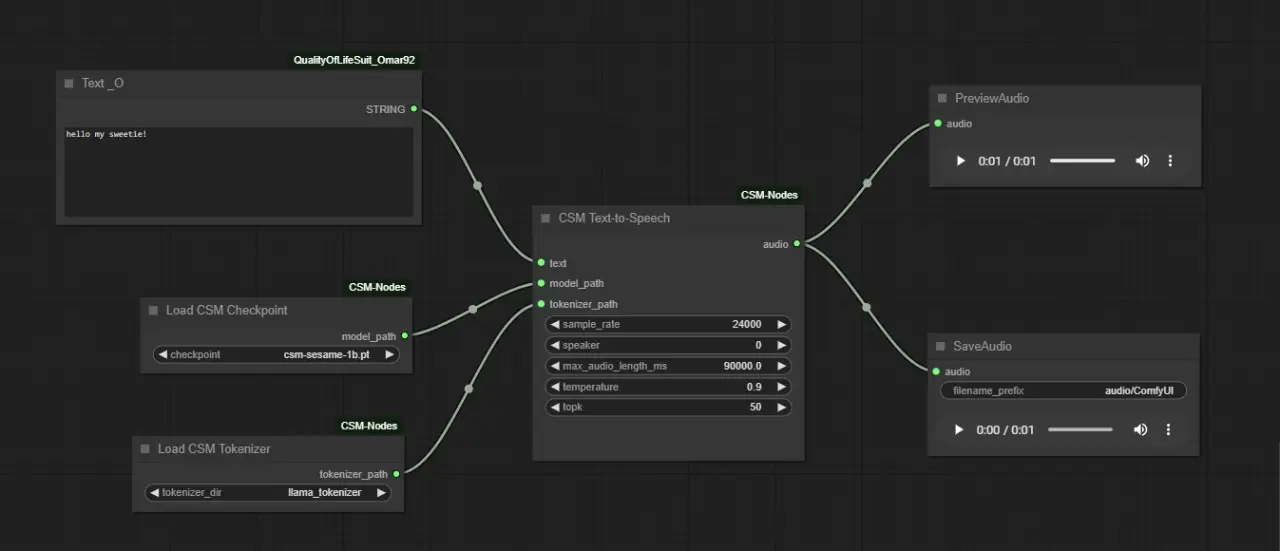Collapse the CSM Text-to-Speech node
This screenshot has width=1280, height=551.
coord(545,218)
